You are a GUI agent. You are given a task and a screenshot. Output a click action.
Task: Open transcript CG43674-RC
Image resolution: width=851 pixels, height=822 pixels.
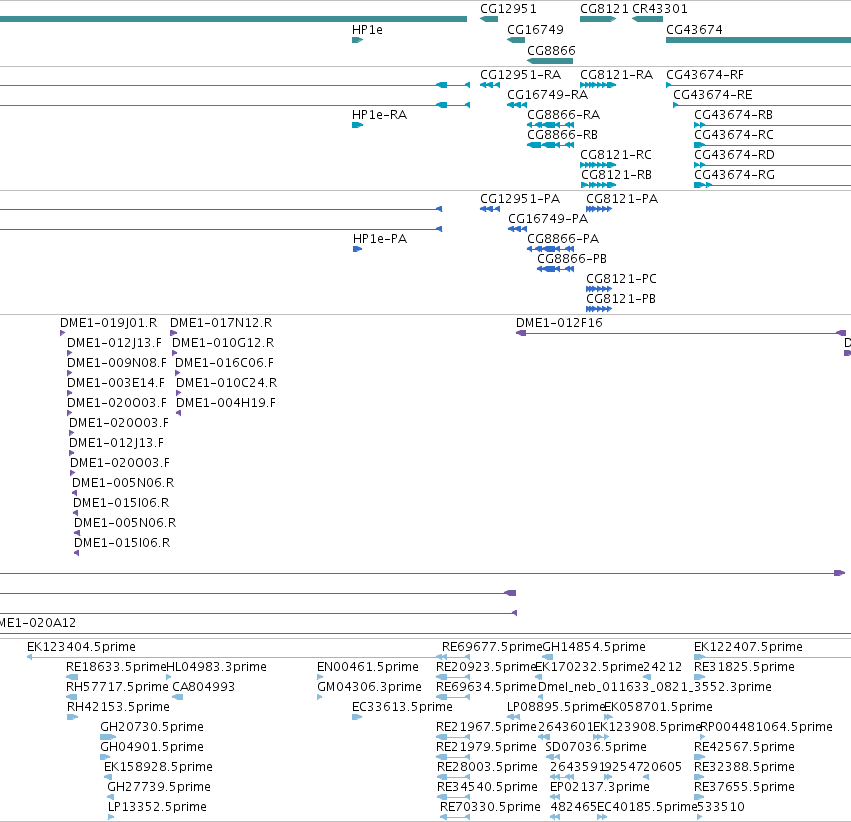coord(734,135)
